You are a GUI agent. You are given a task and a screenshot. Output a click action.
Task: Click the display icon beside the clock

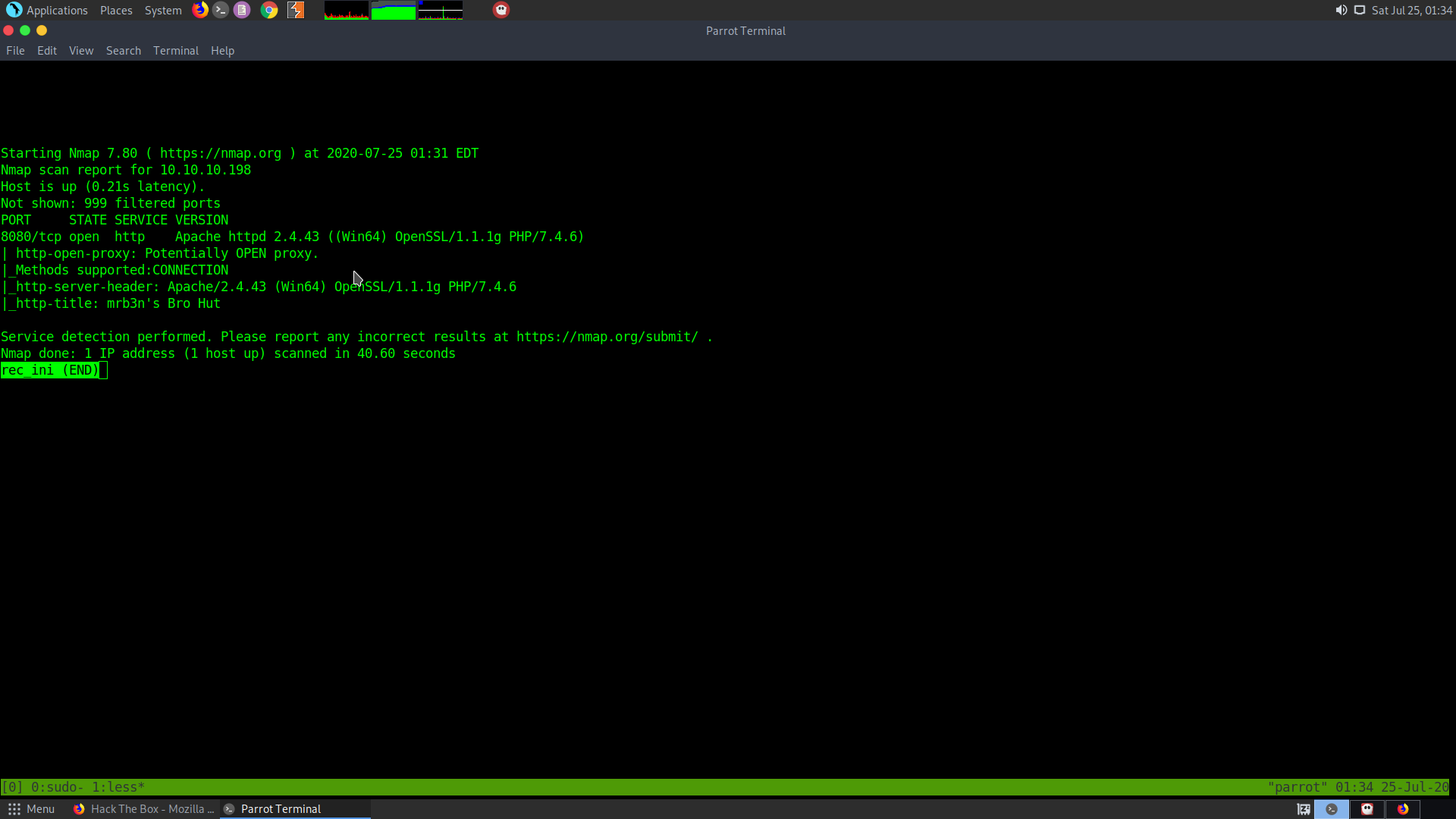[1360, 10]
